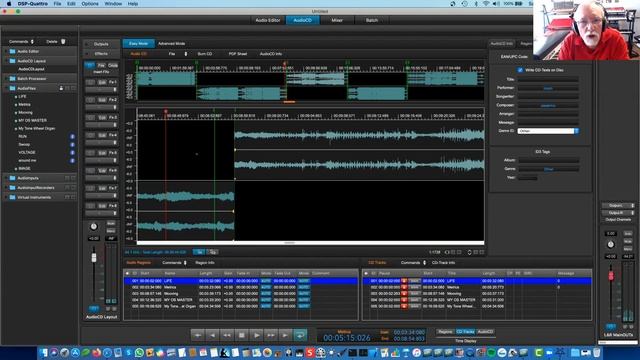Click the main output red fader
The height and width of the screenshot is (360, 640).
tap(611, 276)
